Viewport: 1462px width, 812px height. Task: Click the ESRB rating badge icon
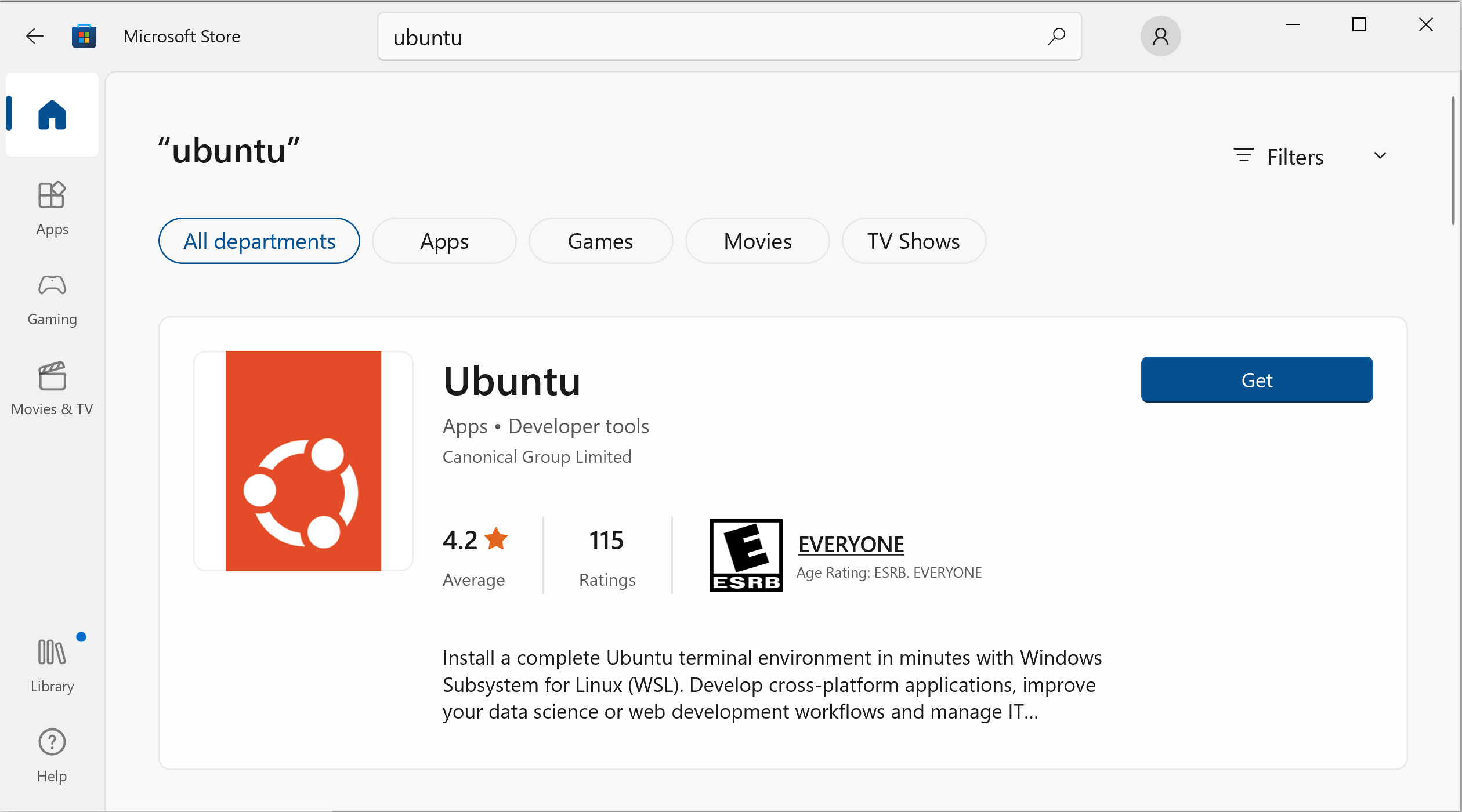[x=746, y=555]
